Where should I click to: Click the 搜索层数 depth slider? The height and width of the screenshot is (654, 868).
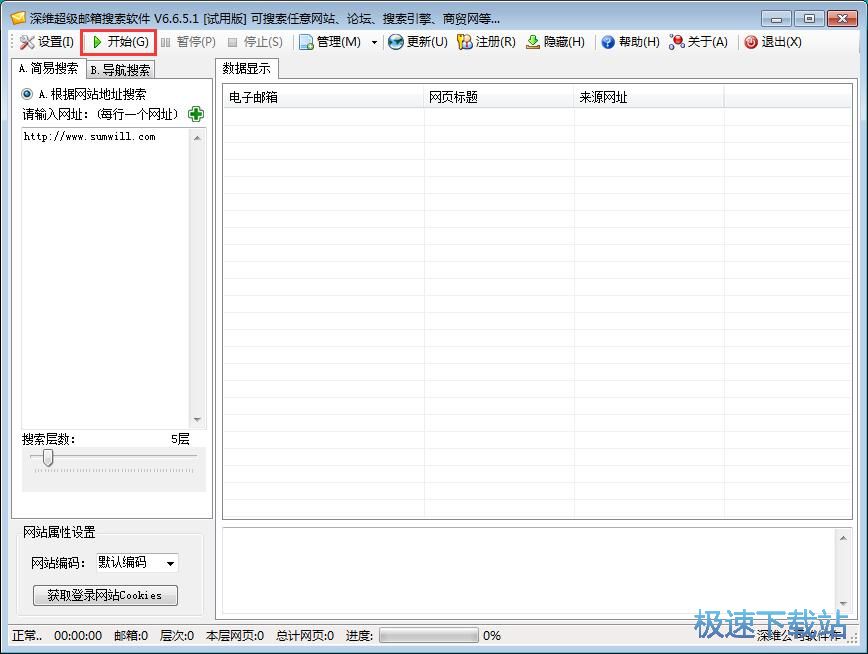tap(47, 458)
